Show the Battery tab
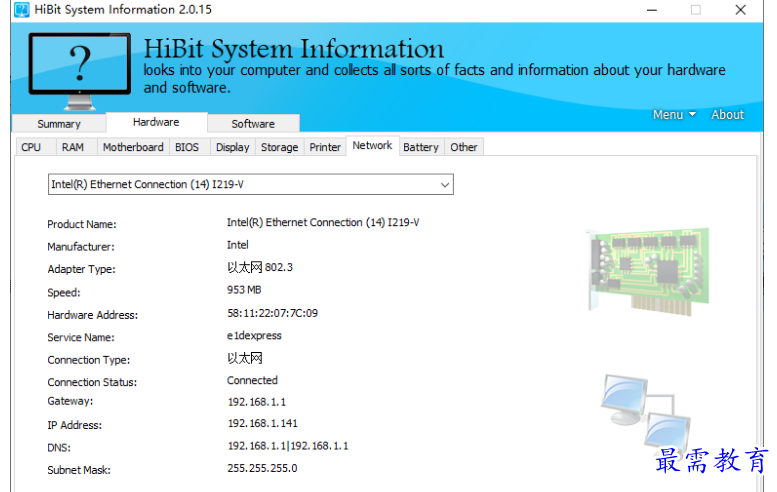 [421, 147]
